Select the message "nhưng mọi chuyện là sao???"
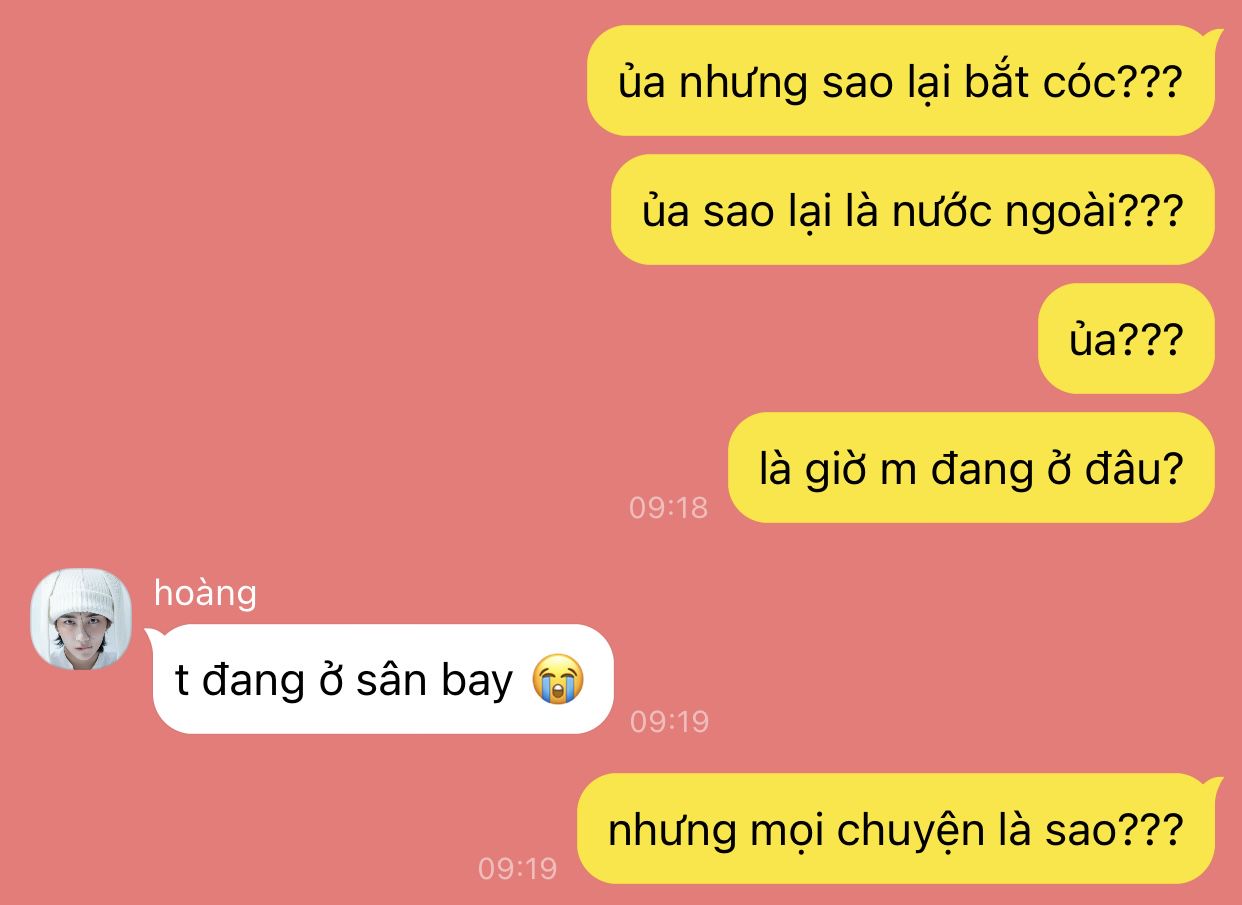 (896, 829)
